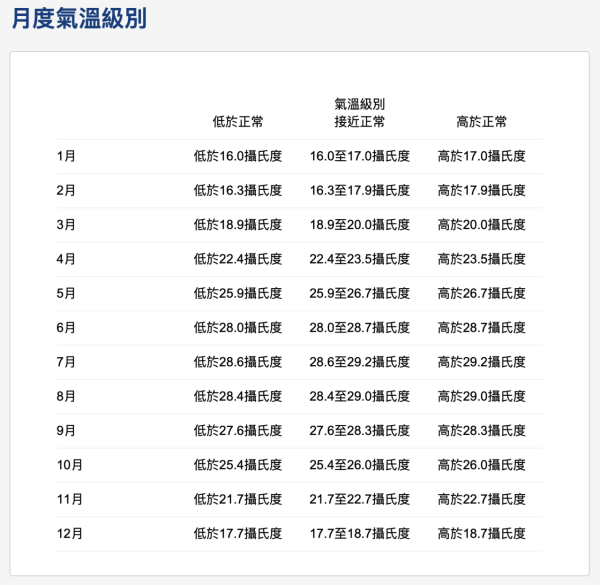Click the 4月 row label
Viewport: 600px width, 585px height.
point(66,259)
